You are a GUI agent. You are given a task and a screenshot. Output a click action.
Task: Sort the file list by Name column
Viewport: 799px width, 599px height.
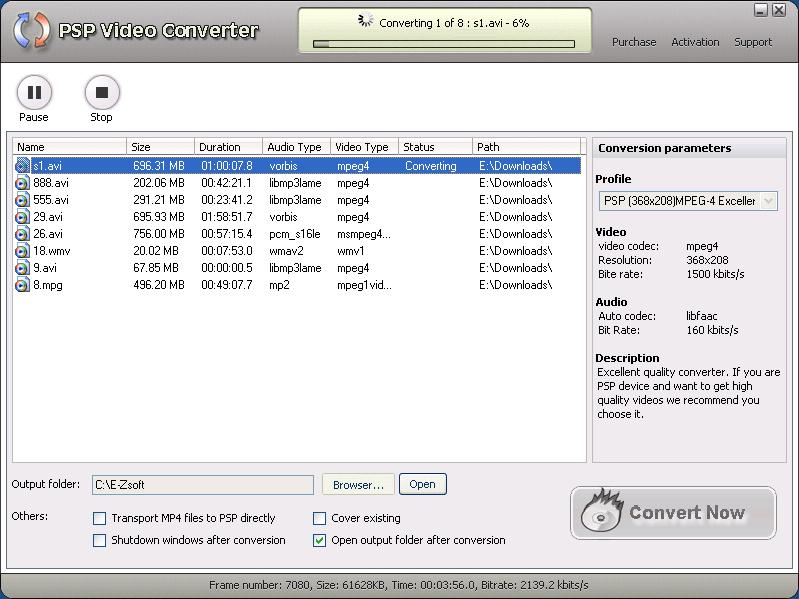(x=70, y=147)
